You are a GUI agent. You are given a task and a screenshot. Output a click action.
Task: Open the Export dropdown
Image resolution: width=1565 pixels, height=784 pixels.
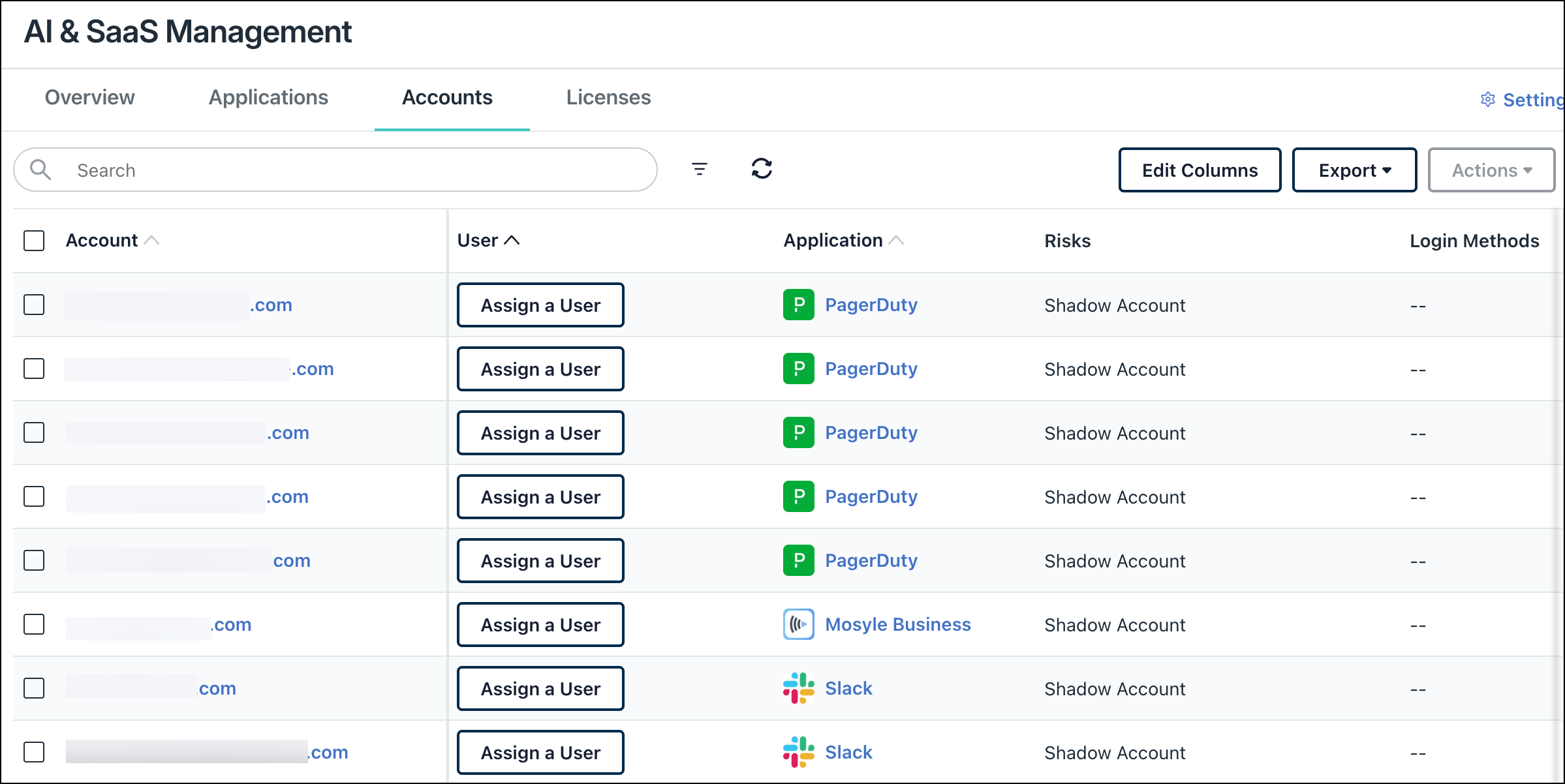coord(1354,170)
